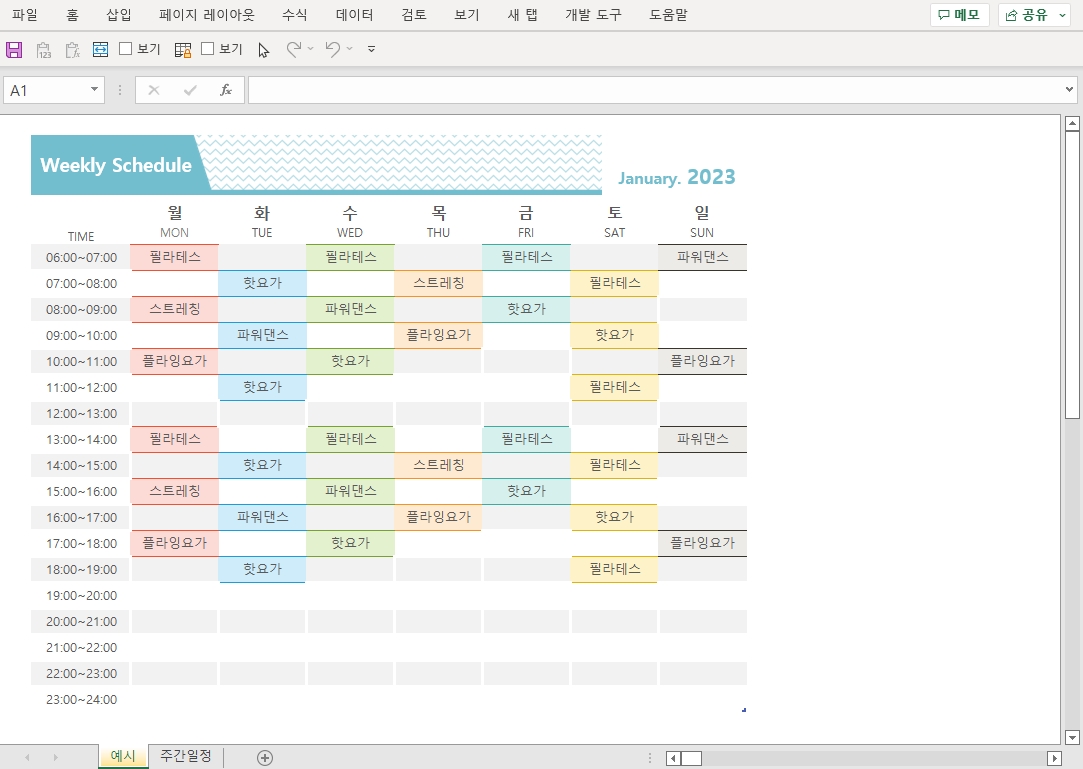
Task: Click the Cancel (X) formula entry icon
Action: coord(154,91)
